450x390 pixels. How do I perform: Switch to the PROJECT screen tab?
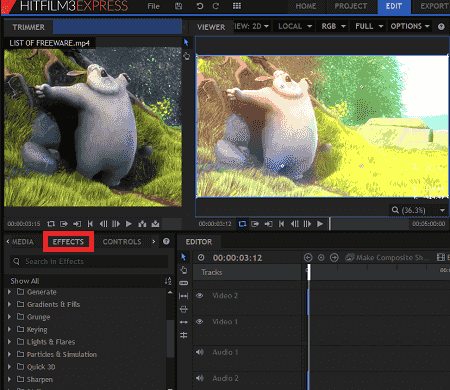pyautogui.click(x=351, y=6)
